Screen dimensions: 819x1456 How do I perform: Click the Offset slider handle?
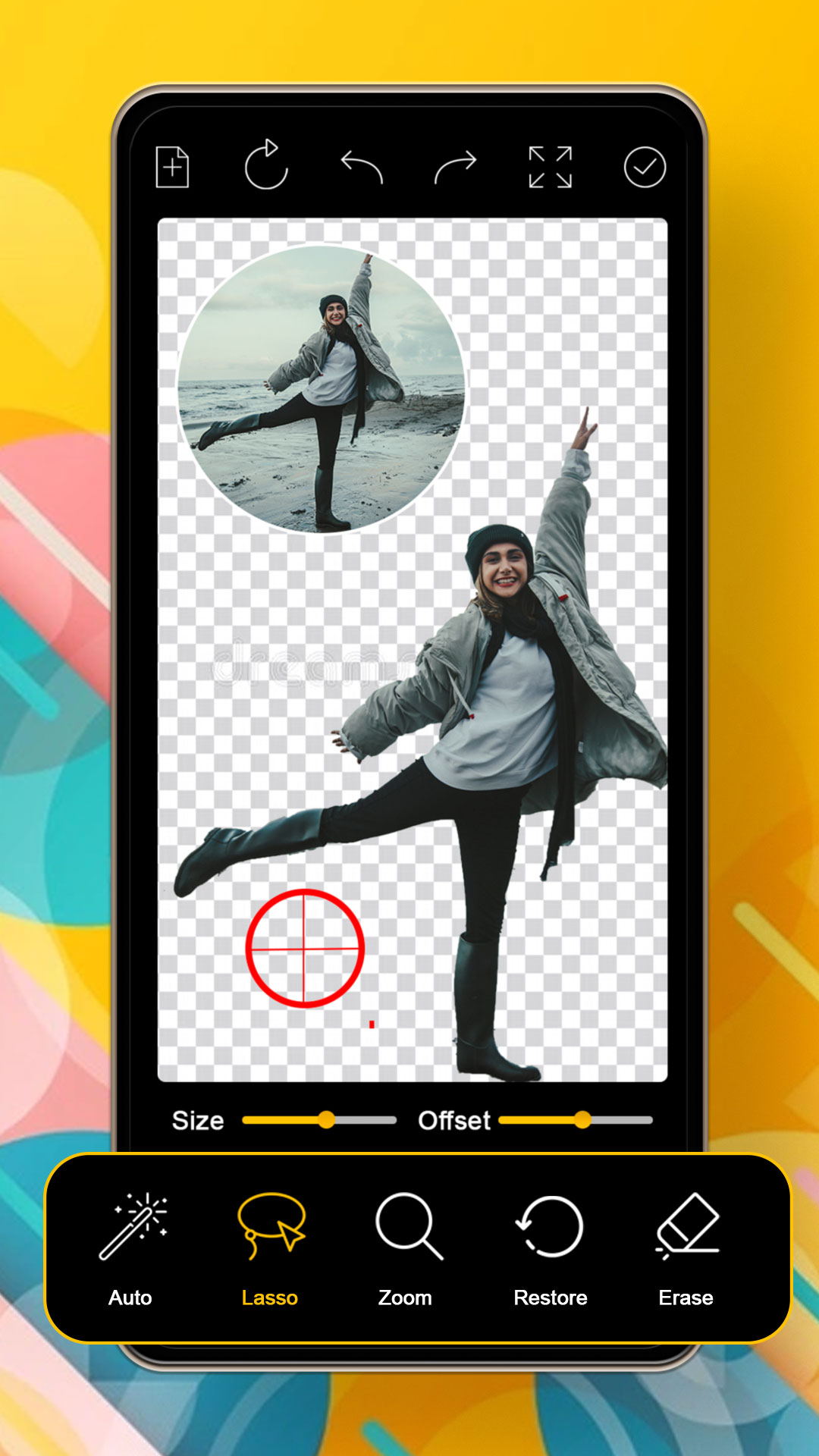point(582,1120)
